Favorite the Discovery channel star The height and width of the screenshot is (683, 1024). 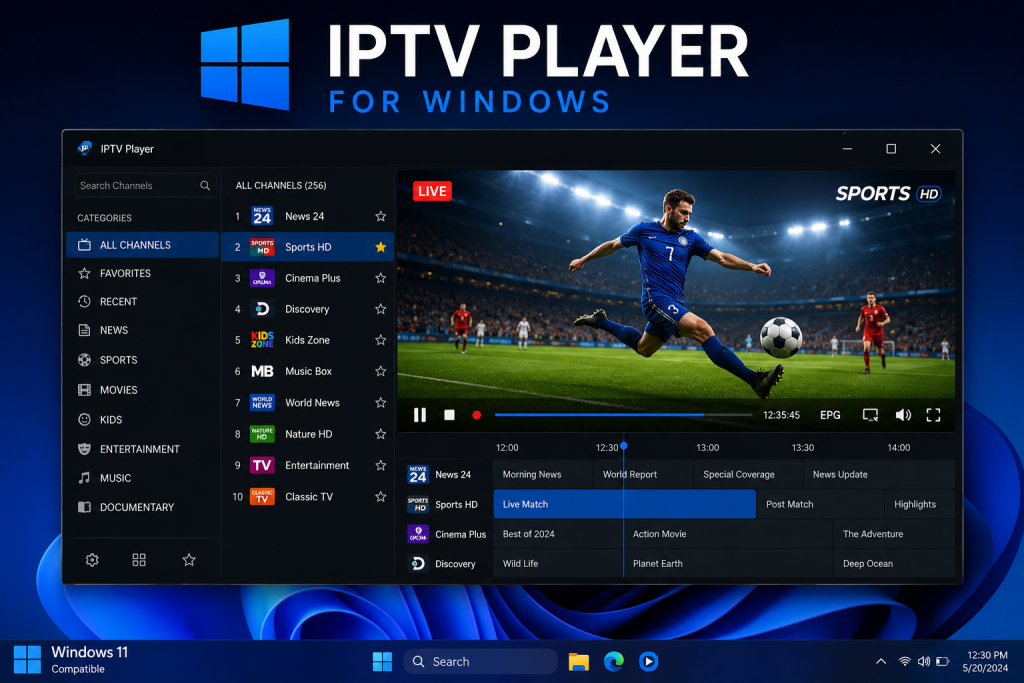coord(381,309)
